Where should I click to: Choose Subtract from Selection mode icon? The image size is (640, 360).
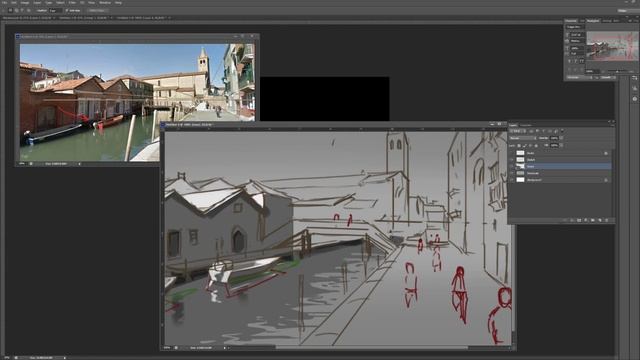[22, 10]
